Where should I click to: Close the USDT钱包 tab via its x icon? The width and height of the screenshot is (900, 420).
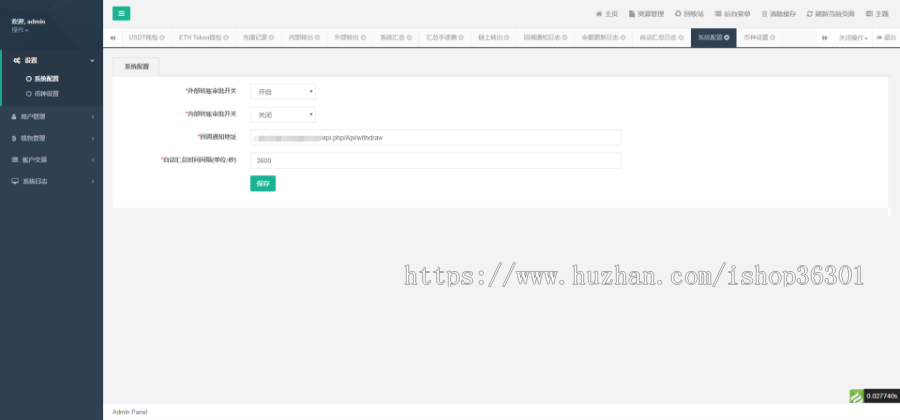coord(162,37)
